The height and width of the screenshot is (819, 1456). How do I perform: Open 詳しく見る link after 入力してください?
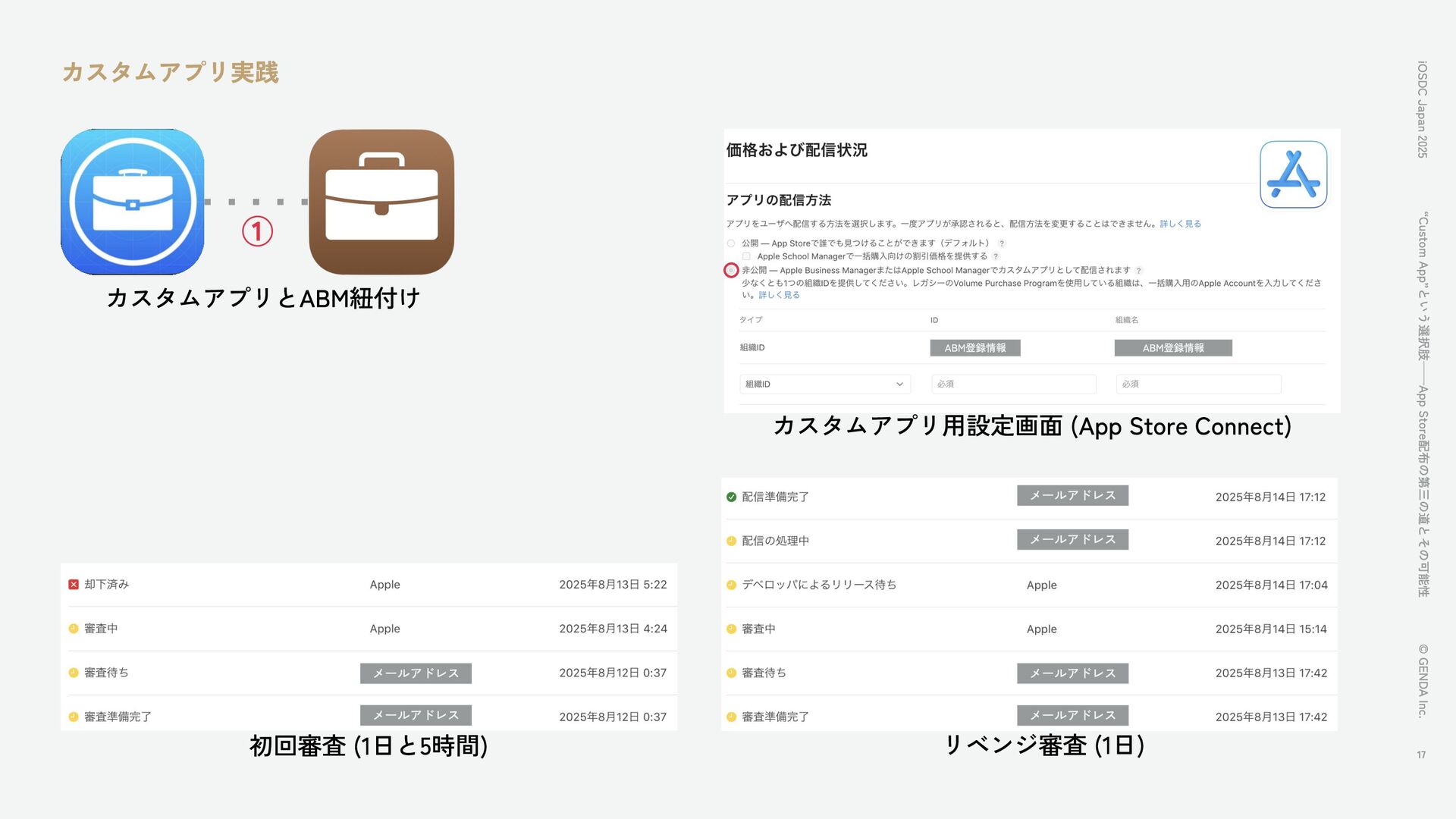[779, 295]
